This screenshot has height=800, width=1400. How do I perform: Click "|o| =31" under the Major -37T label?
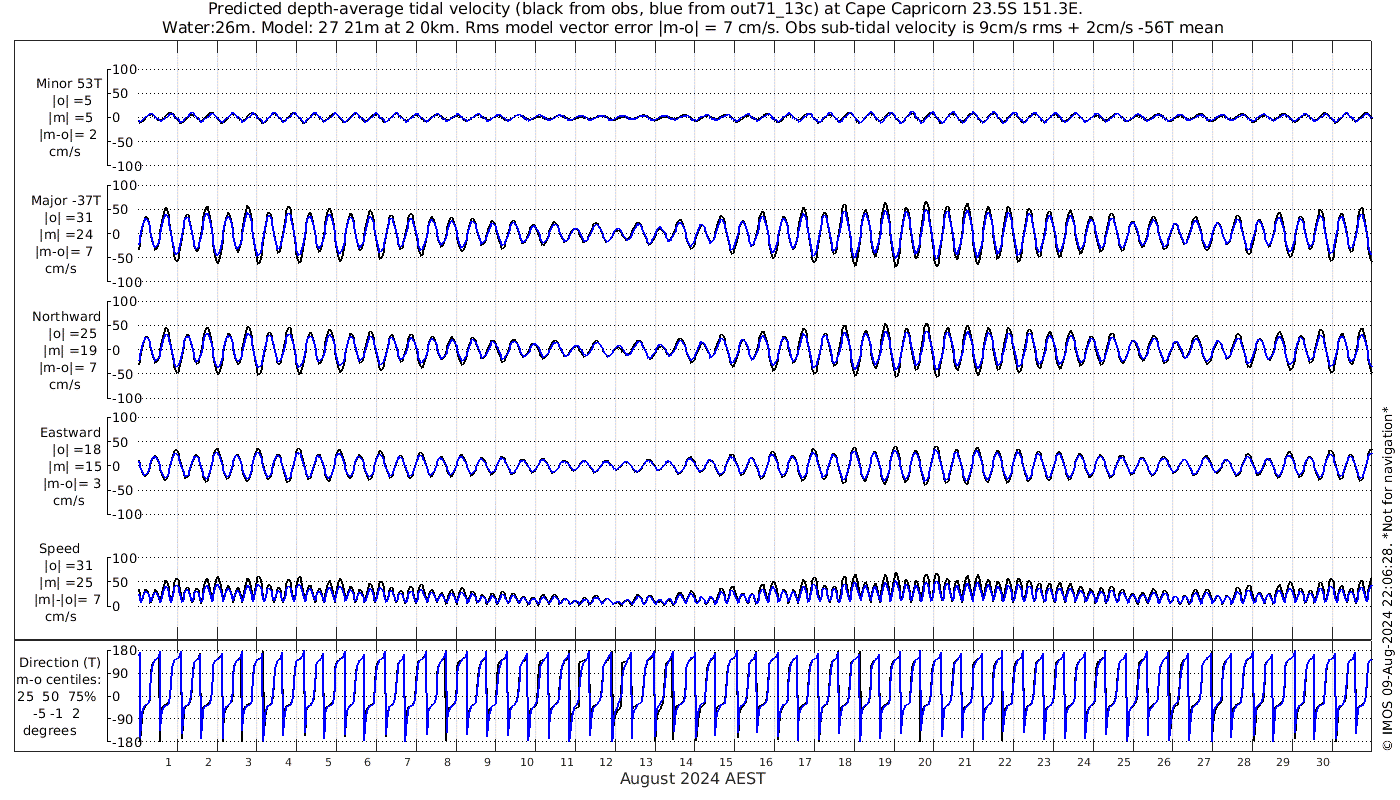(69, 218)
